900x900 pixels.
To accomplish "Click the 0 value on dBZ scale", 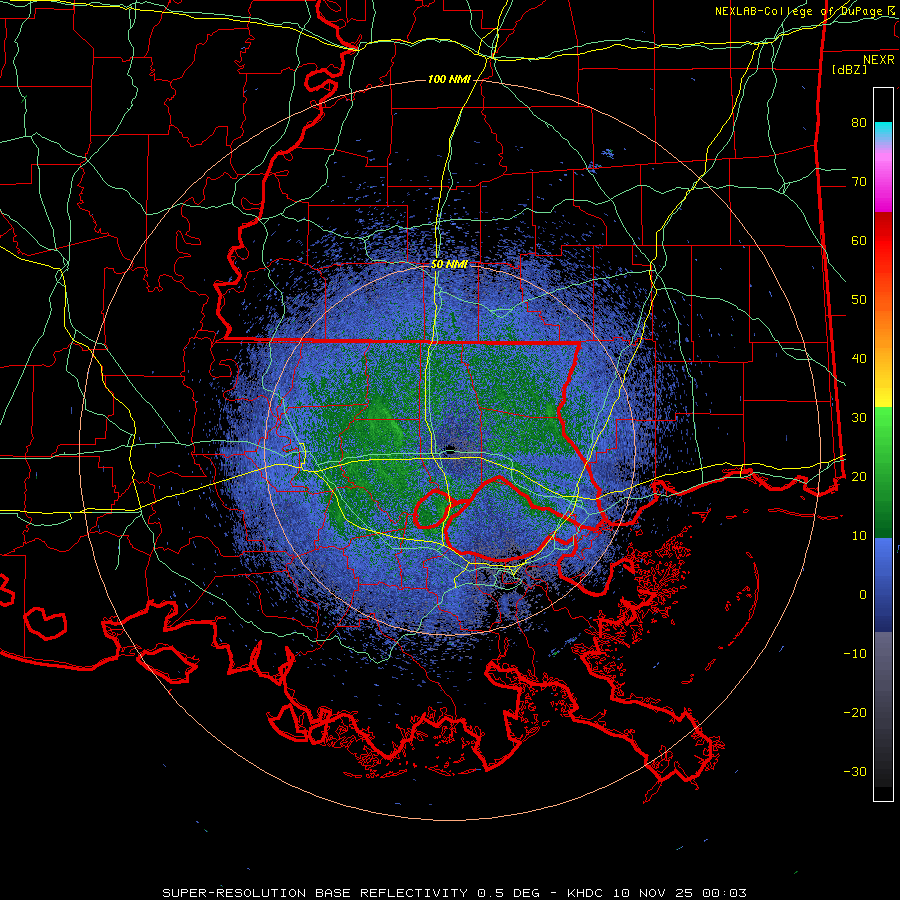I will tap(863, 595).
